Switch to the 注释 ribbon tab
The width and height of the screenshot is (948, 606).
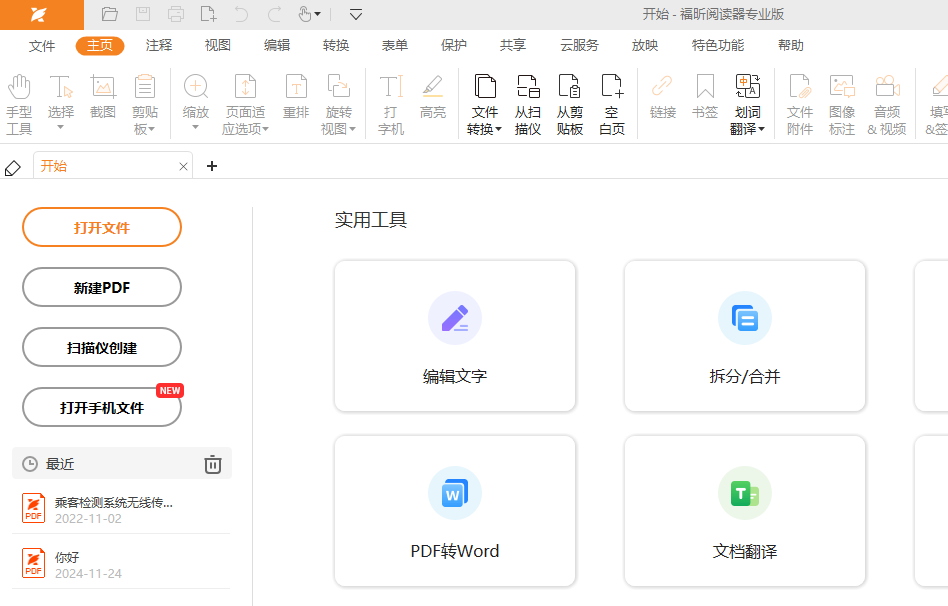[159, 45]
